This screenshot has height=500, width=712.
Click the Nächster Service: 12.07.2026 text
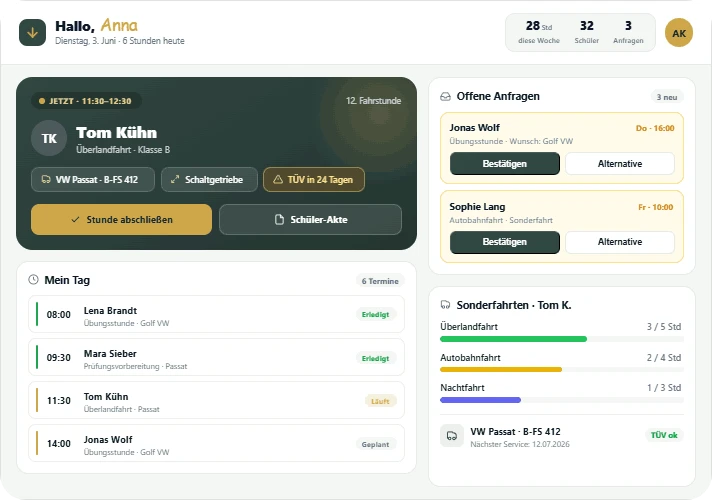coord(520,444)
